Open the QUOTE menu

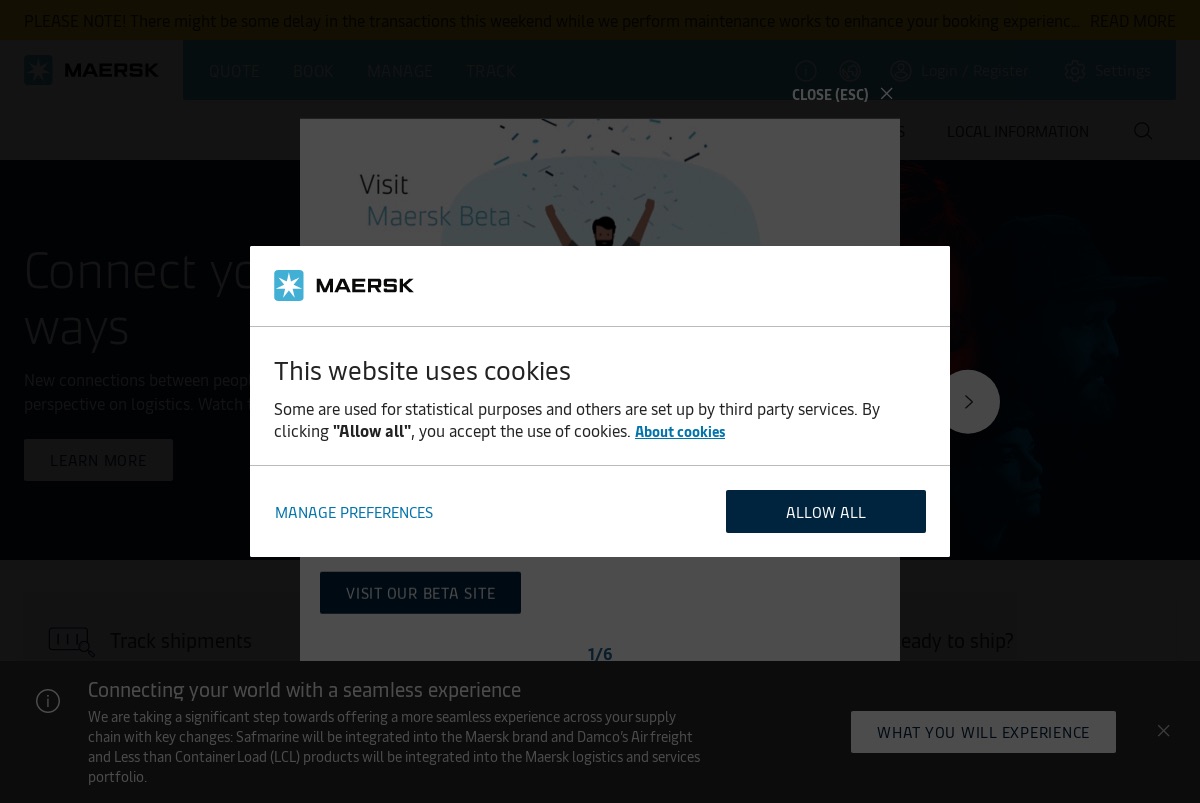point(235,71)
